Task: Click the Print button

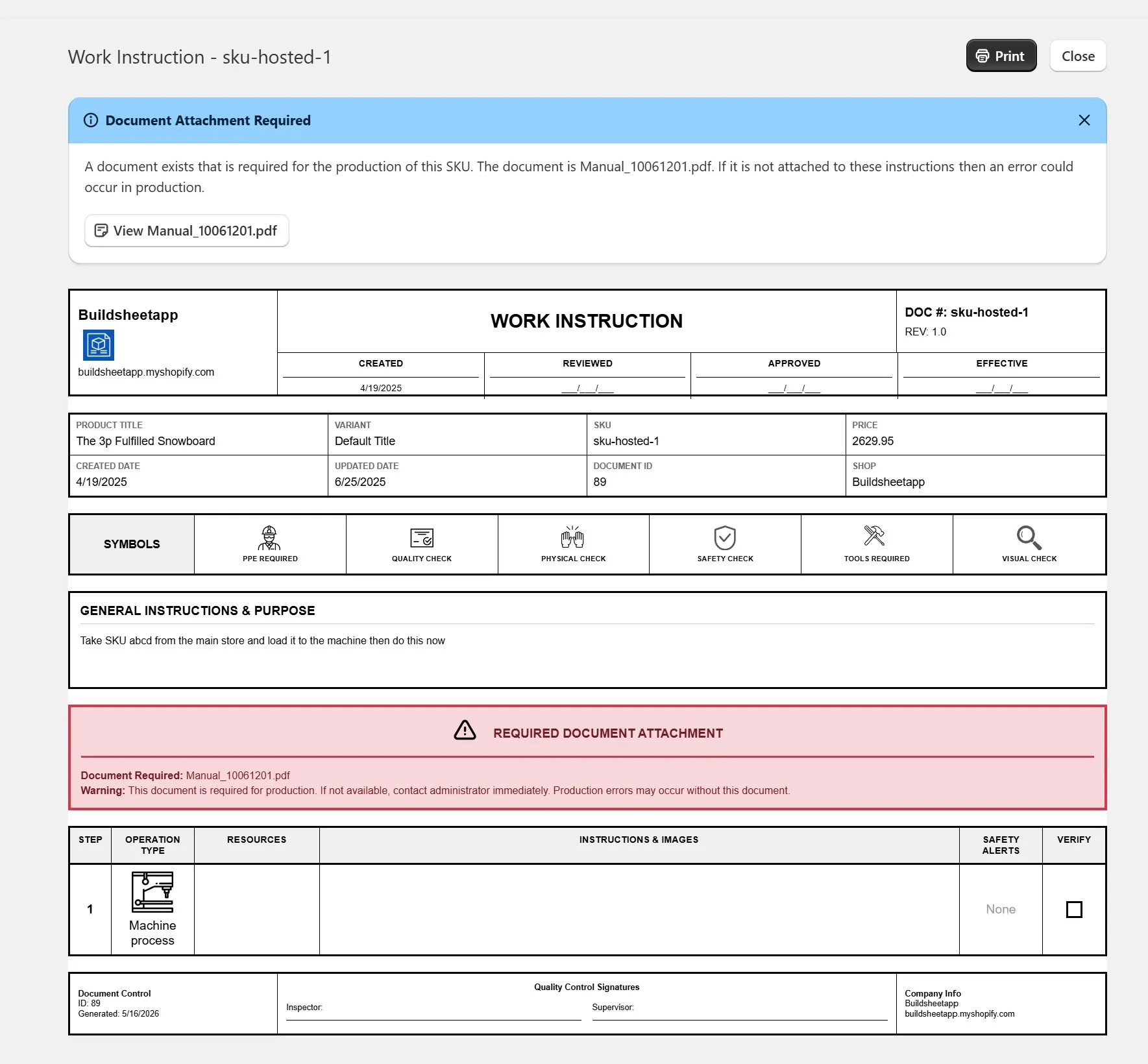Action: point(1001,56)
